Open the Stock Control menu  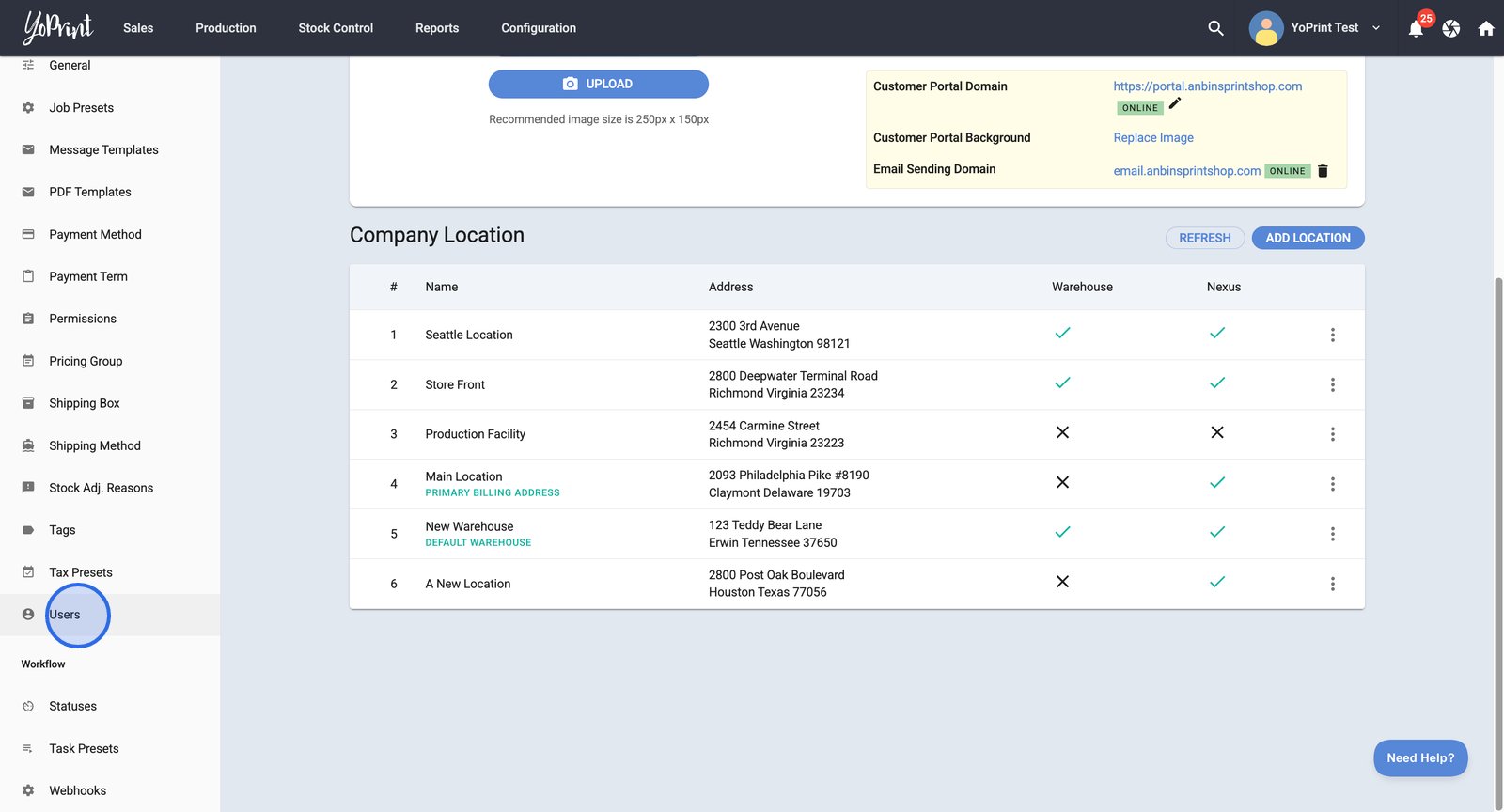tap(336, 28)
